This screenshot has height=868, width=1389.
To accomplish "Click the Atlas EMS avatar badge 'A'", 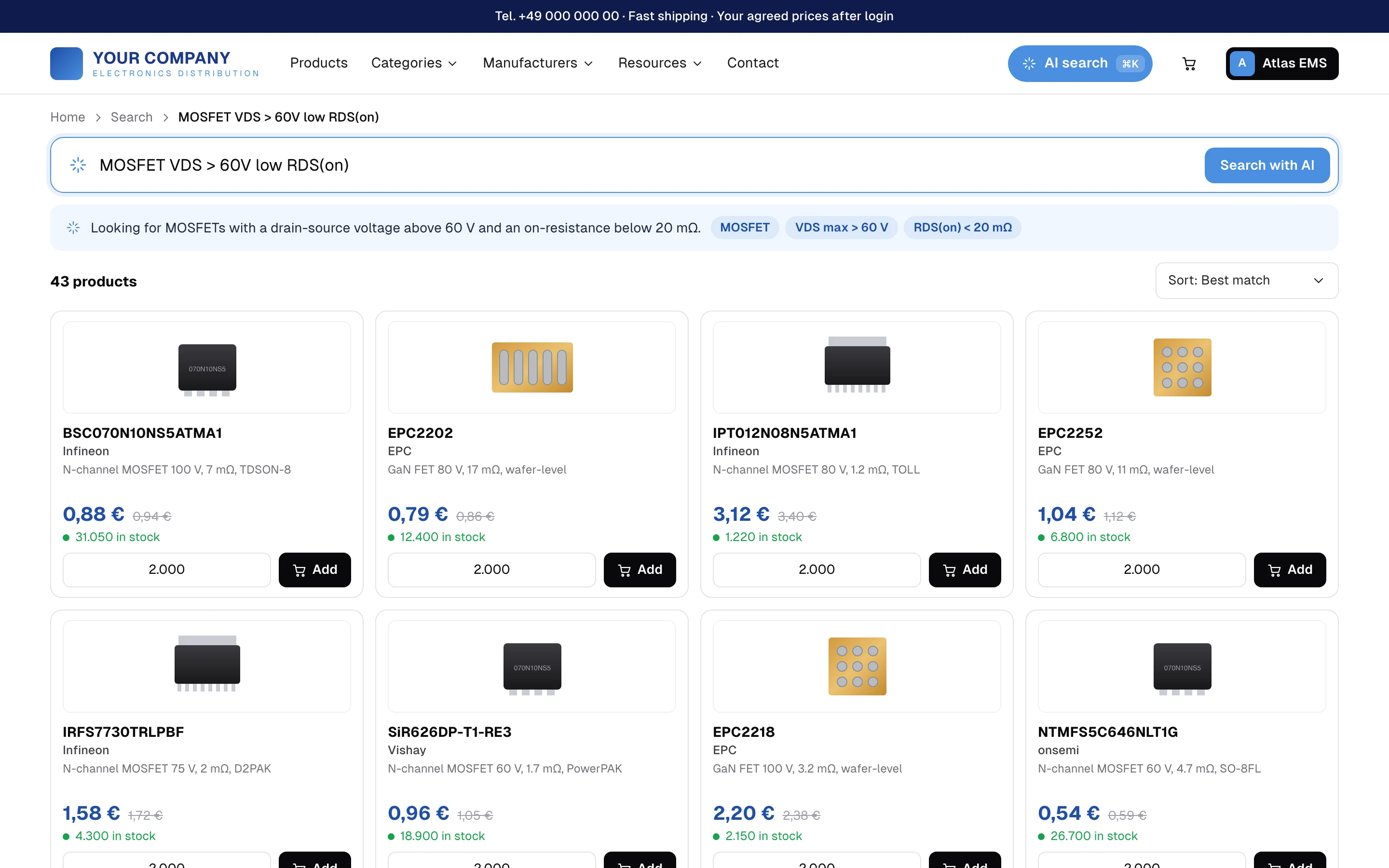I will tap(1241, 63).
